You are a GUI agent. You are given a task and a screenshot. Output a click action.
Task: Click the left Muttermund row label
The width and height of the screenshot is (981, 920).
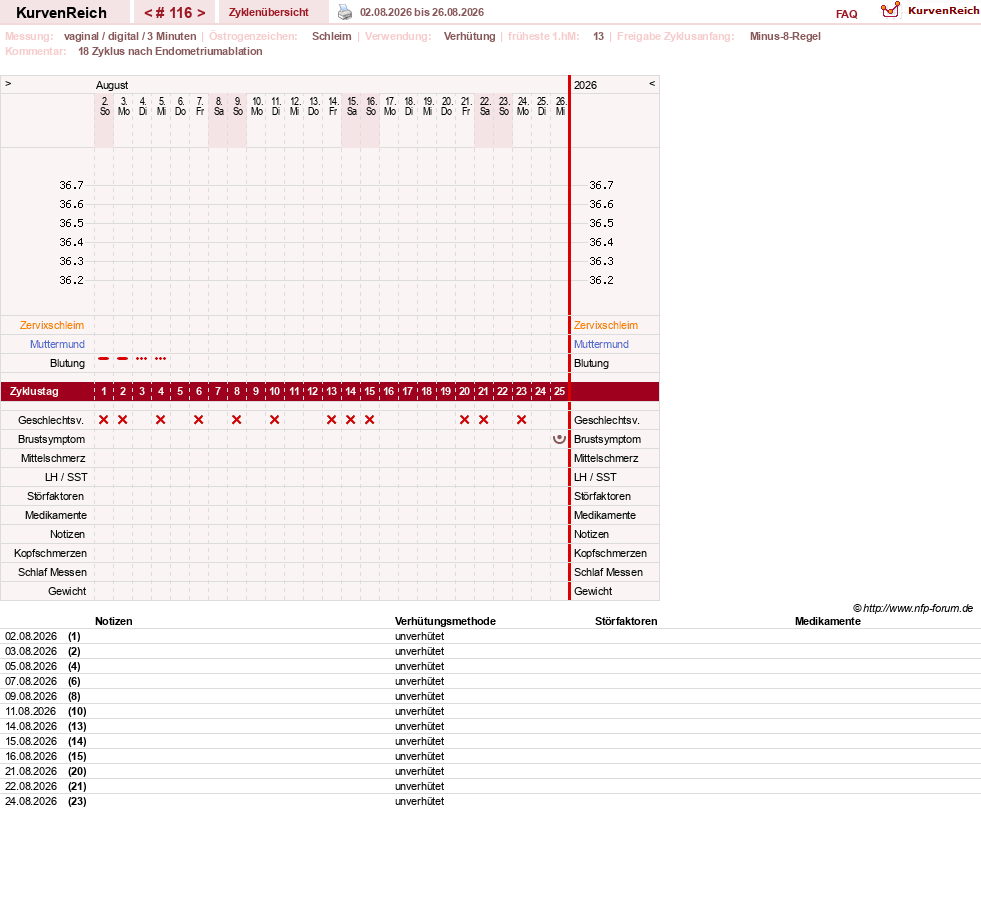[x=58, y=344]
